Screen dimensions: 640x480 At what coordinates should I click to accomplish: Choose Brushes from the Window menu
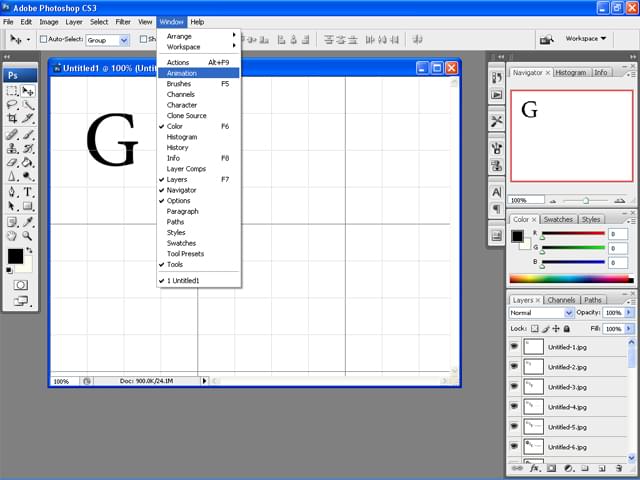pos(199,84)
